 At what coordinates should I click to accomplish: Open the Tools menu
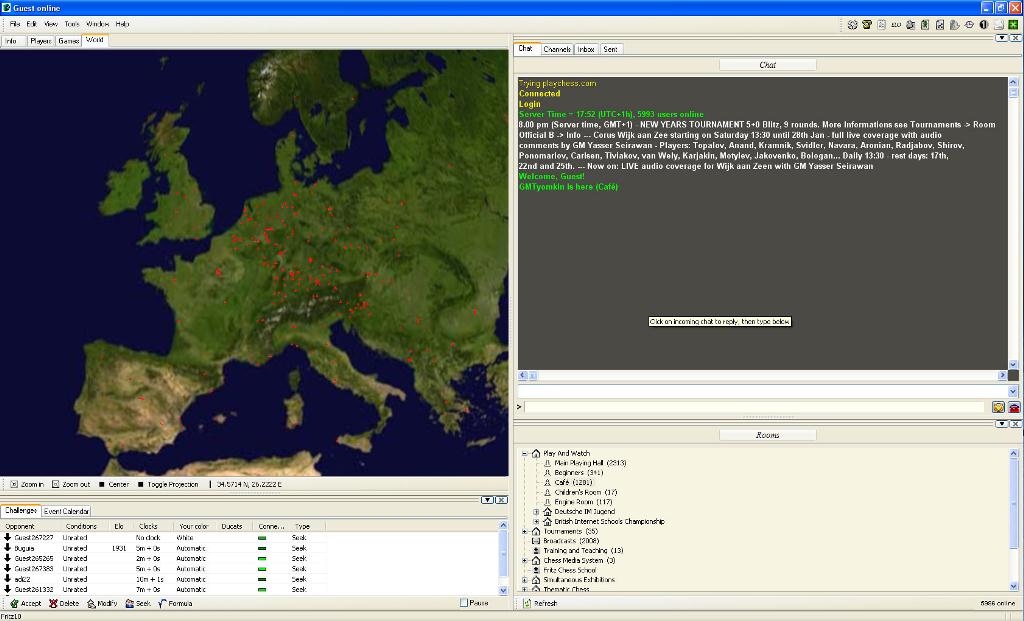72,23
